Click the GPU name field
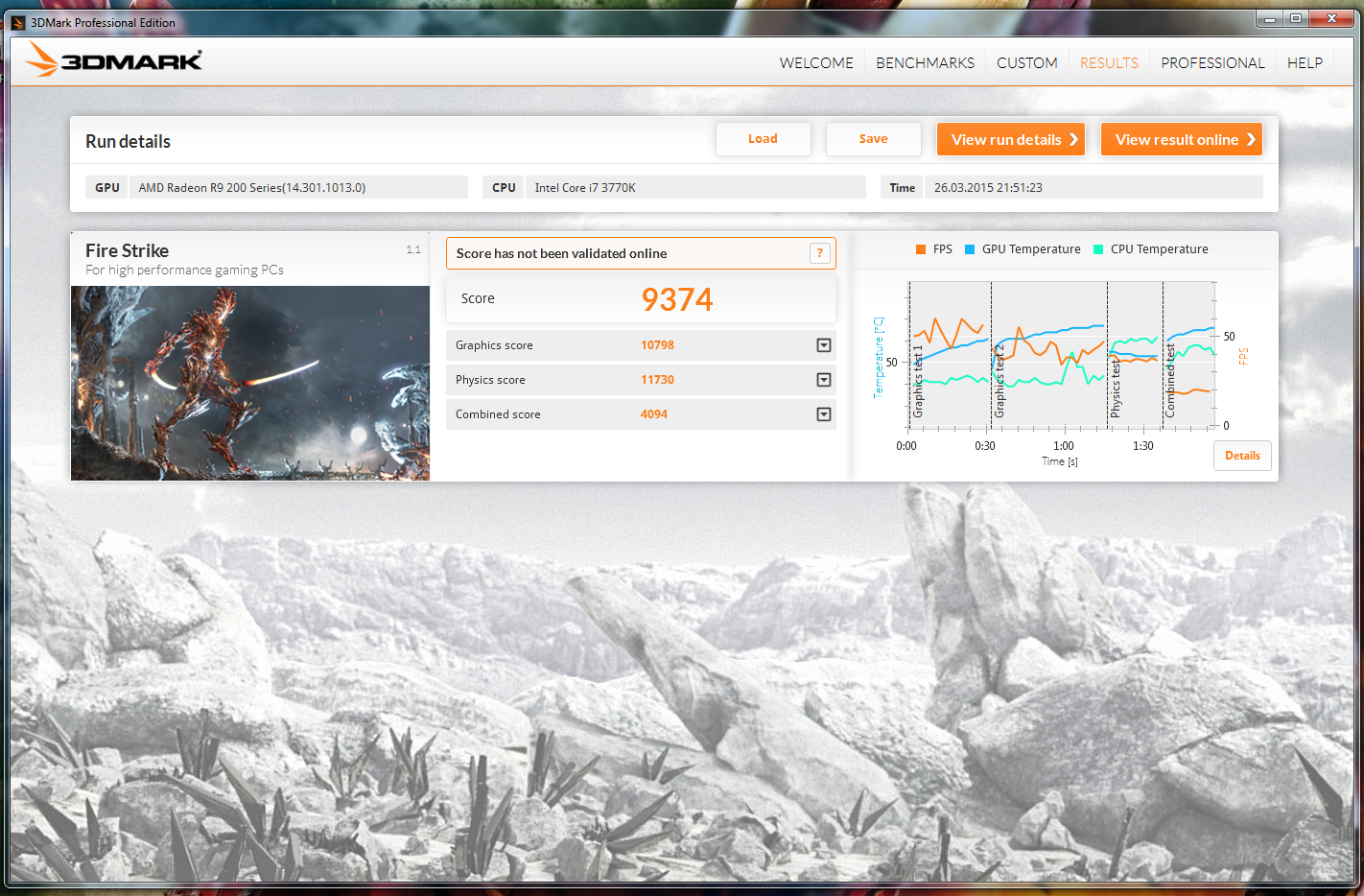Screen dimensions: 1364x896 298,187
